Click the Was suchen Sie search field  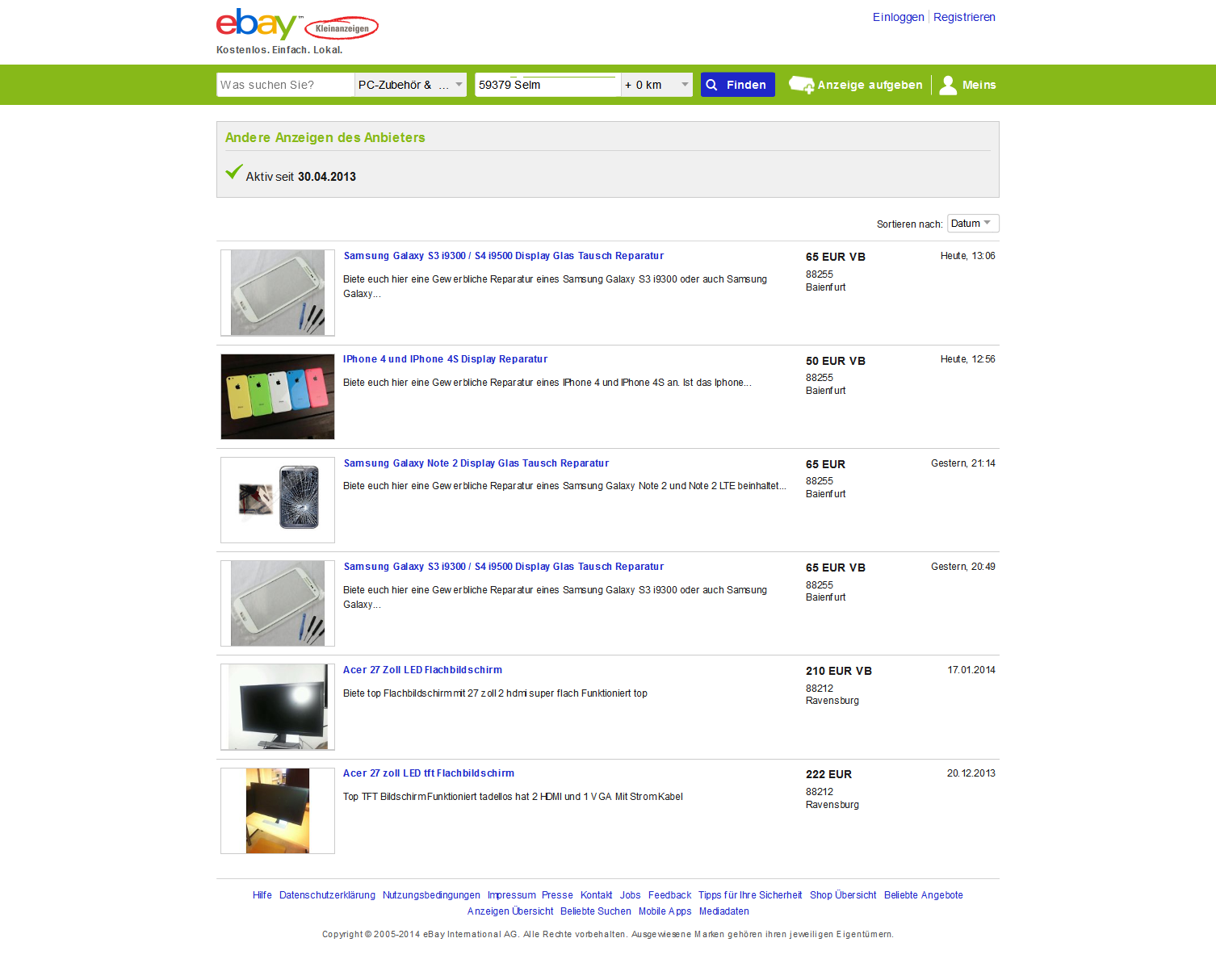tap(285, 85)
